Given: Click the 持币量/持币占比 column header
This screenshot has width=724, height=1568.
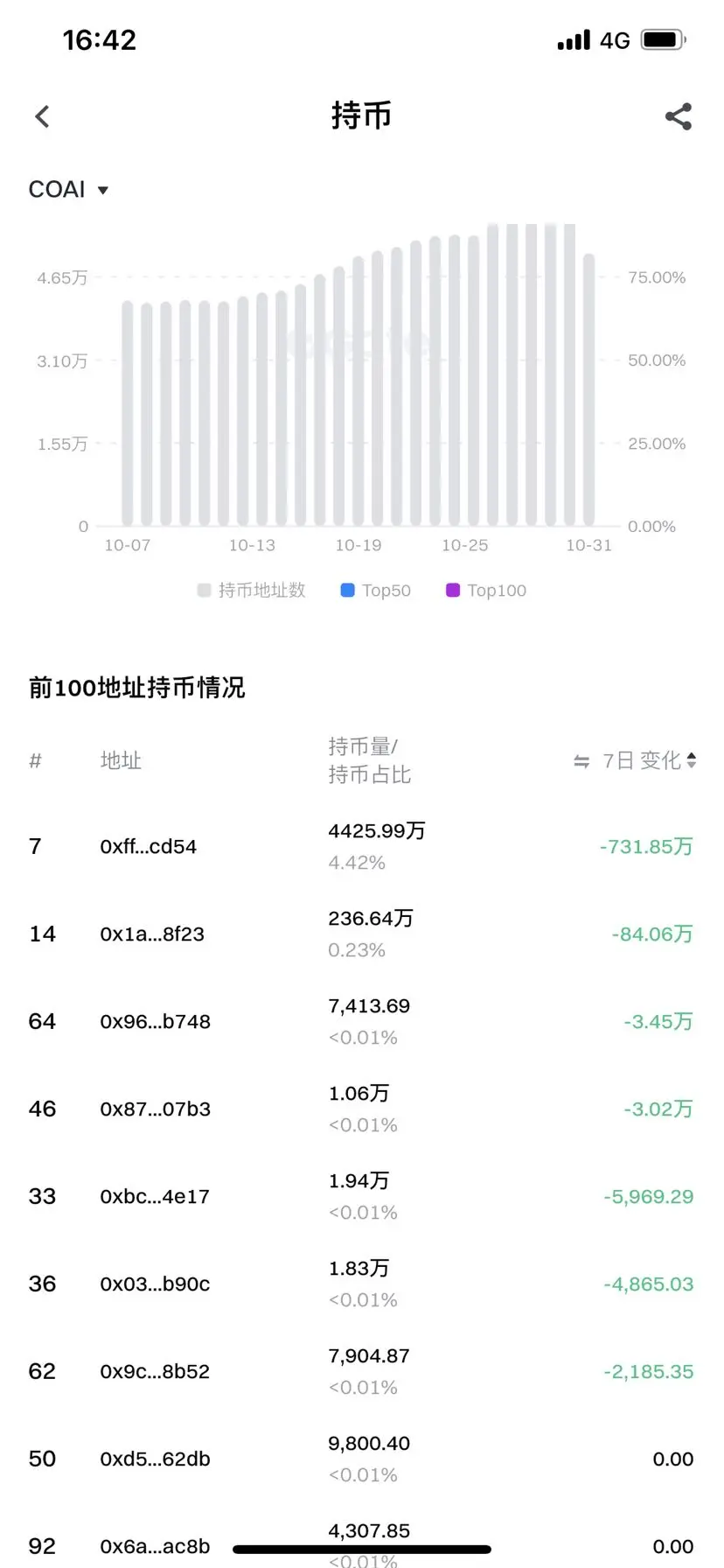Looking at the screenshot, I should tap(369, 760).
